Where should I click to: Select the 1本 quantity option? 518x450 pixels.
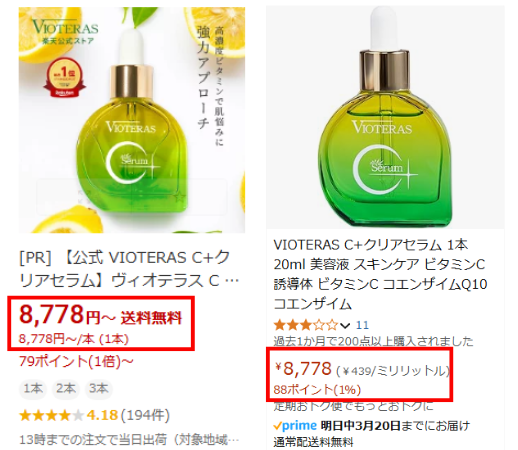[x=33, y=389]
